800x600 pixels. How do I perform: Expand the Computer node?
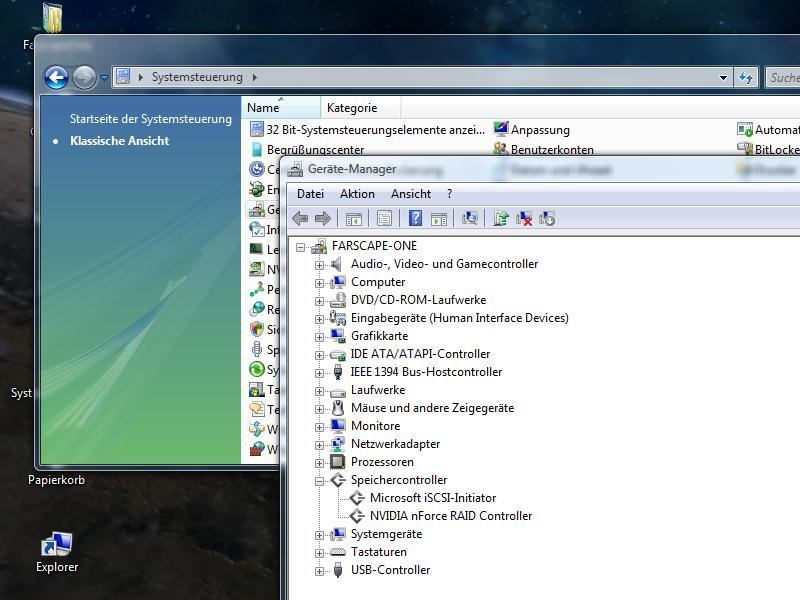click(319, 283)
